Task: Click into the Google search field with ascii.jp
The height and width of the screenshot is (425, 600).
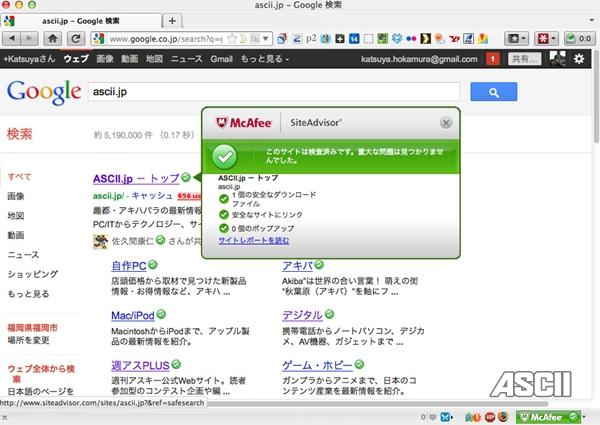Action: [x=274, y=92]
